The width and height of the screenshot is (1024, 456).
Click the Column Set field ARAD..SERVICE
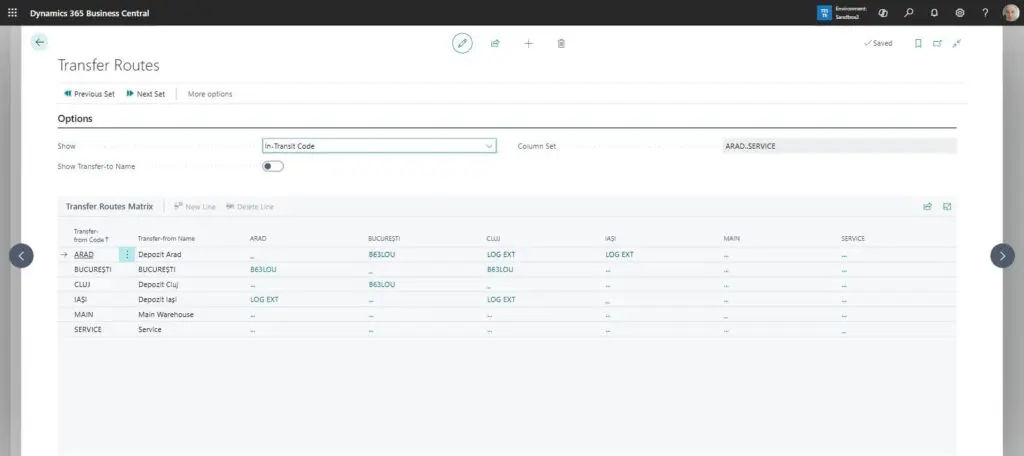tap(840, 146)
